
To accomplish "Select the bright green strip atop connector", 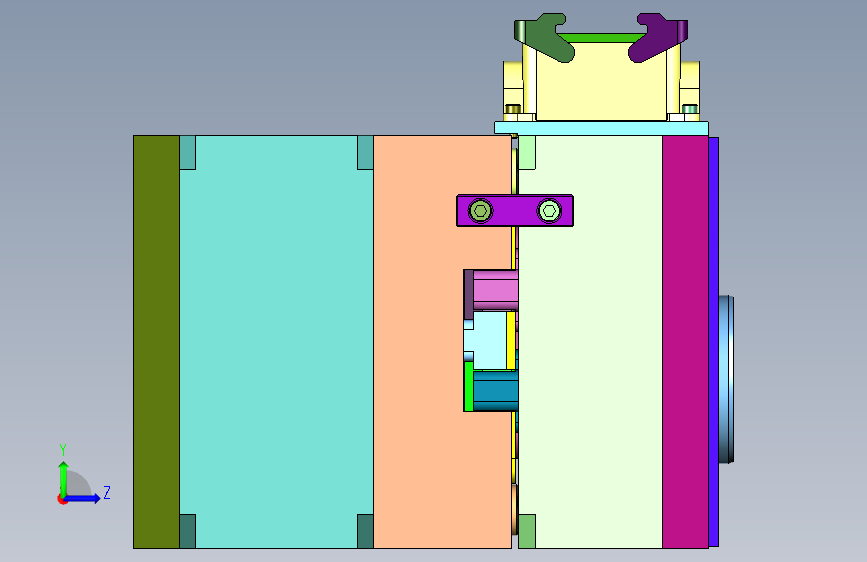I will (602, 38).
